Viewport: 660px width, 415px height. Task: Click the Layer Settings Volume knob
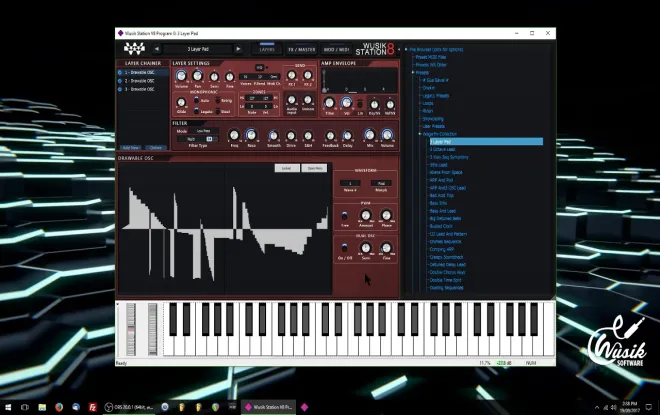click(x=181, y=76)
